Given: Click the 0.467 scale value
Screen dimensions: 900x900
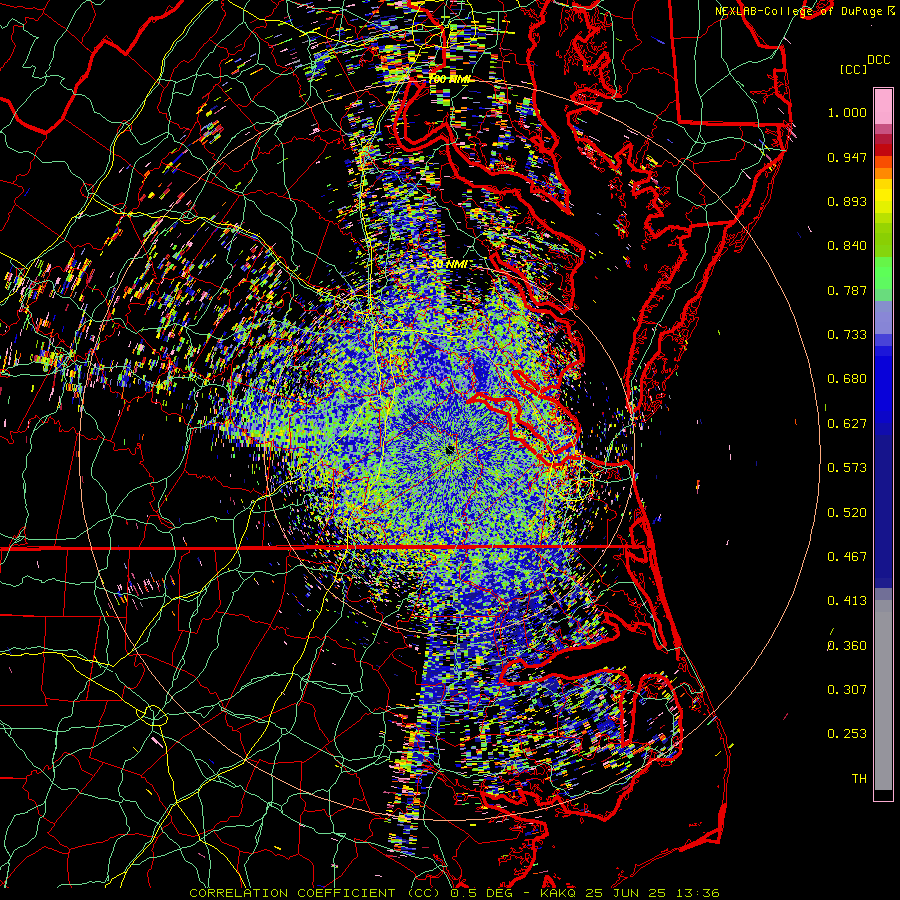Looking at the screenshot, I should [x=847, y=557].
